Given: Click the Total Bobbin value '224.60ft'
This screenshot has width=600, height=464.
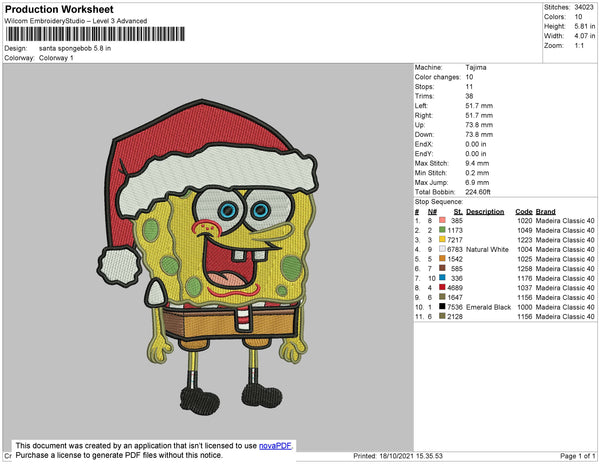Looking at the screenshot, I should coord(478,192).
